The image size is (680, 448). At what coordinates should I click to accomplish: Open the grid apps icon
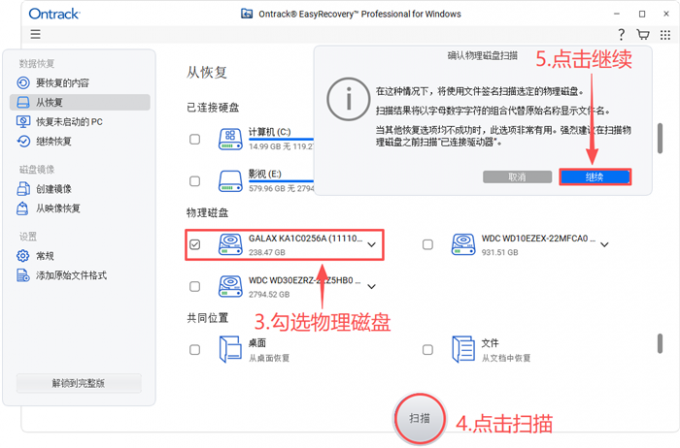click(x=665, y=35)
